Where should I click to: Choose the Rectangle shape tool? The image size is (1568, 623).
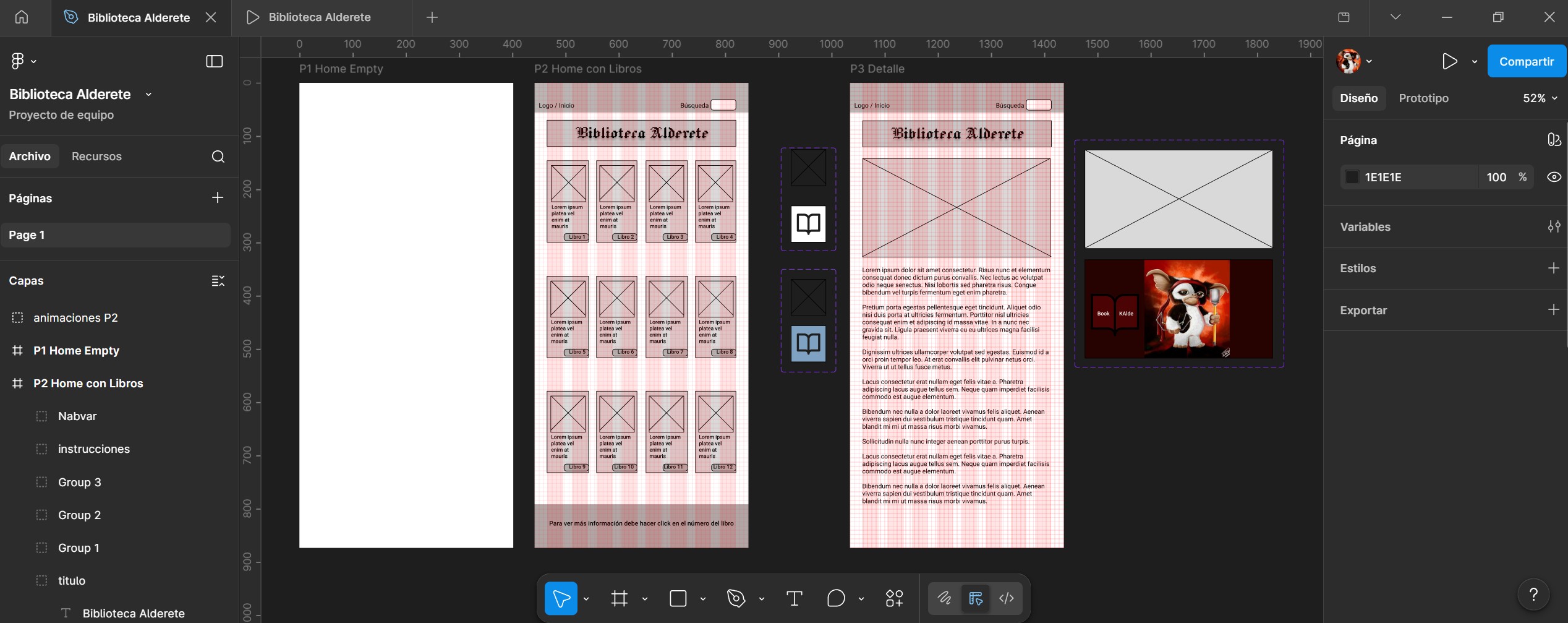678,598
